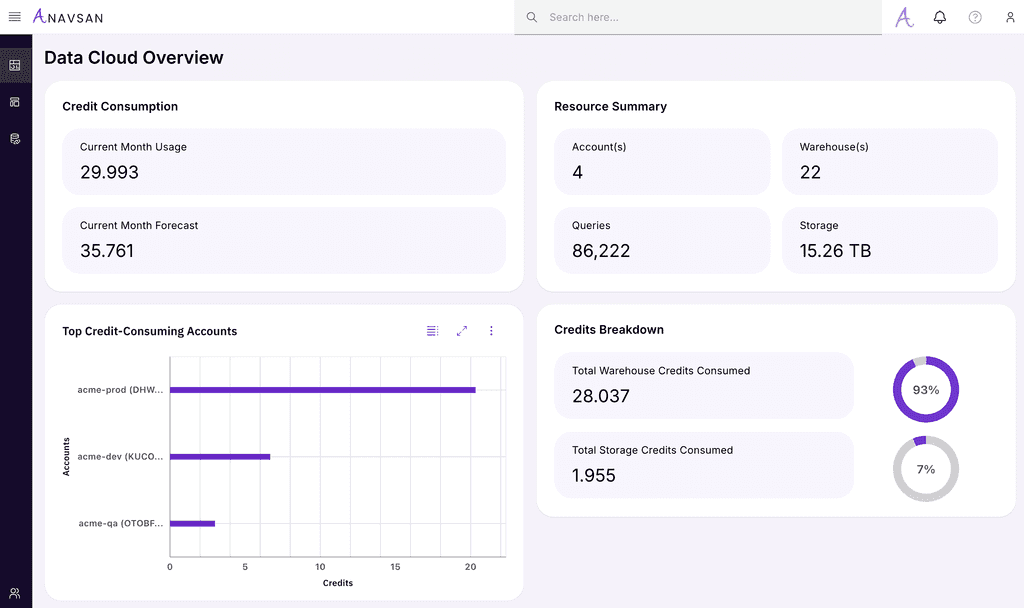Screen dimensions: 1024x608
Task: Click the value '28.037'
Action: (x=601, y=396)
